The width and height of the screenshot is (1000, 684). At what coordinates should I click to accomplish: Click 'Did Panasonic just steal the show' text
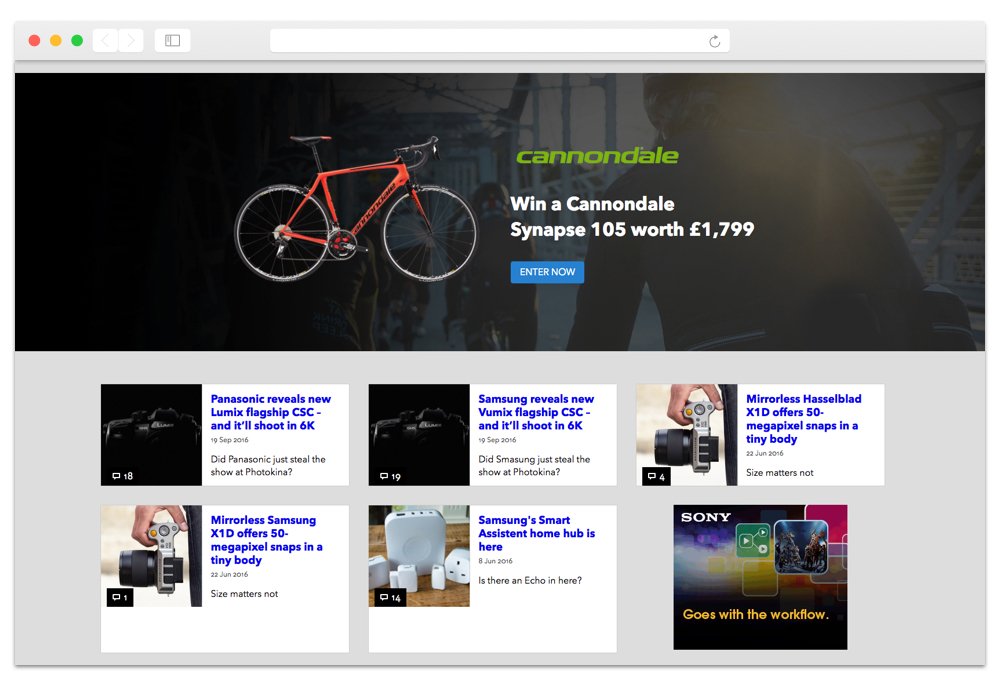point(268,466)
